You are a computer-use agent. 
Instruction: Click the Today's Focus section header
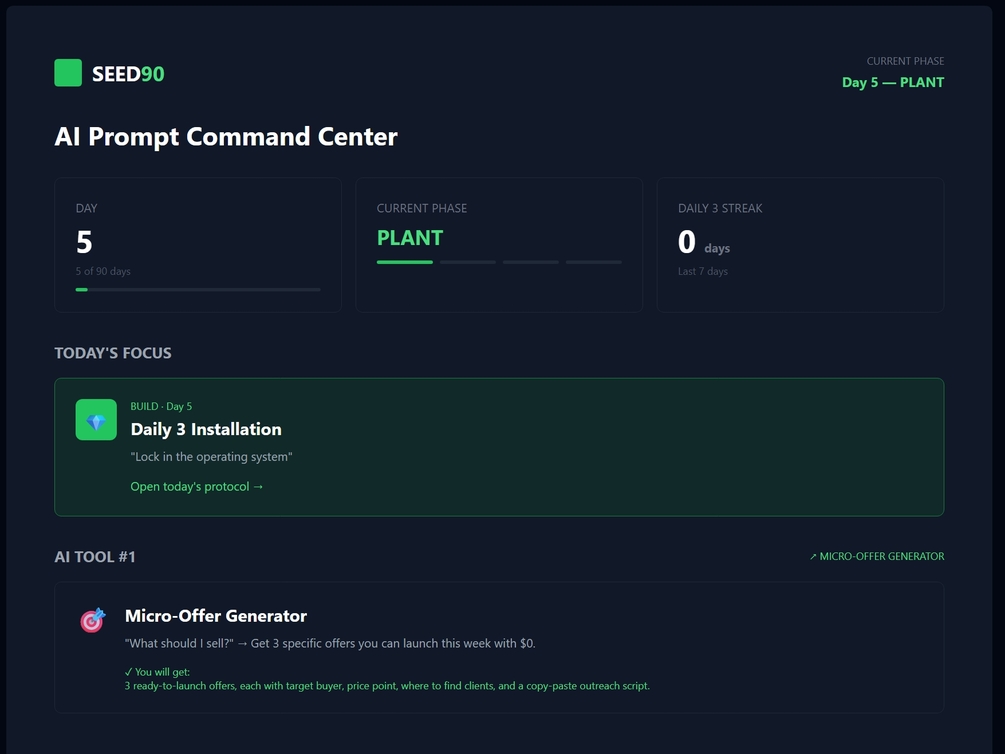113,353
